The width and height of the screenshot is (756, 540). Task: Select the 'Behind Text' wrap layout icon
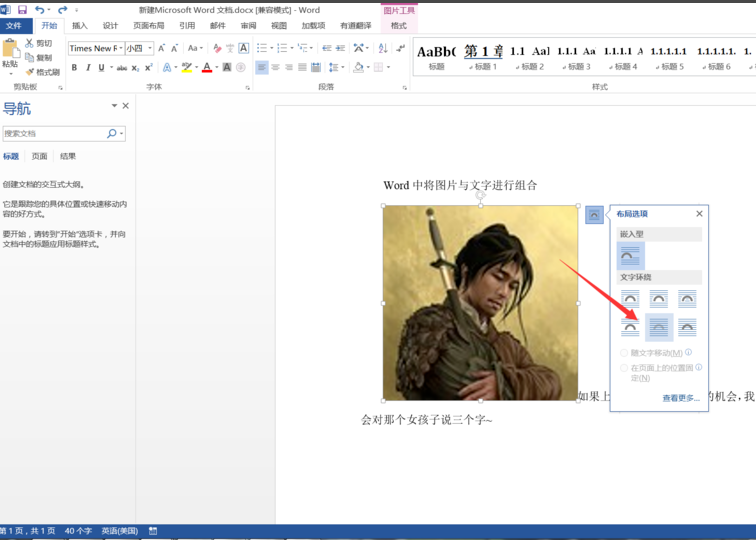[659, 327]
